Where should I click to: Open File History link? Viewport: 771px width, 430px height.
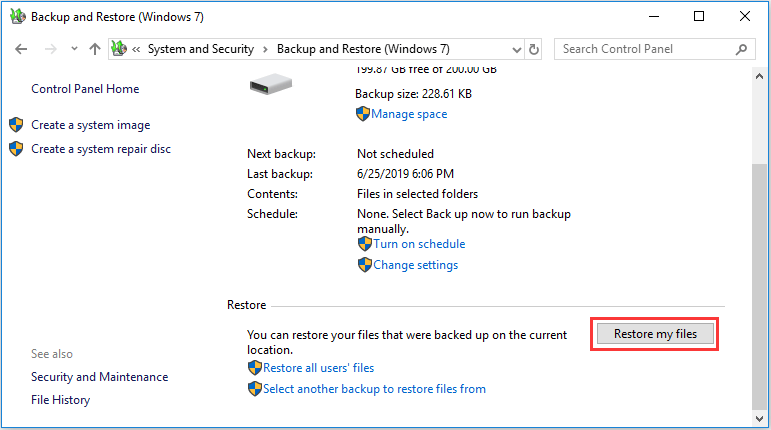(60, 400)
